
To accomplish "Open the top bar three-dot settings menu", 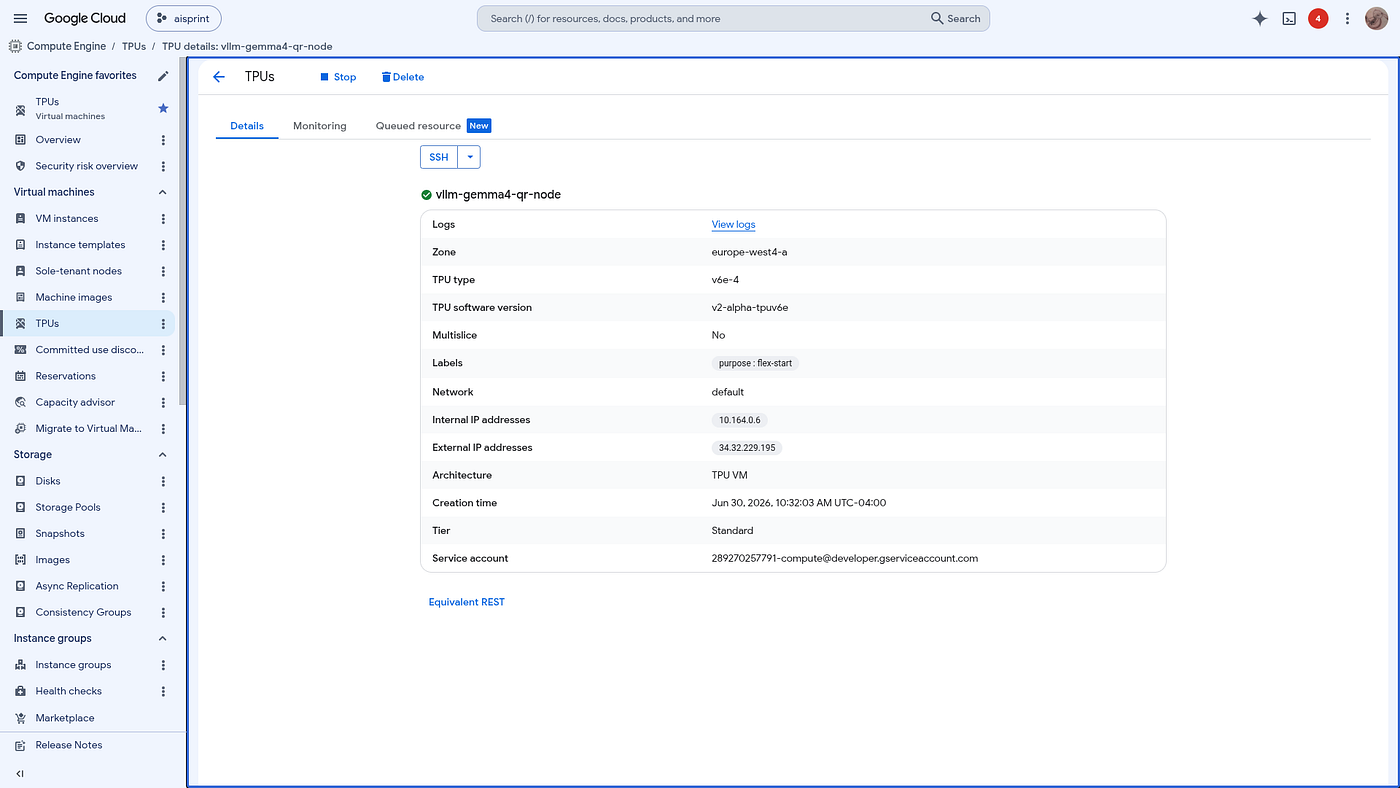I will pyautogui.click(x=1348, y=18).
